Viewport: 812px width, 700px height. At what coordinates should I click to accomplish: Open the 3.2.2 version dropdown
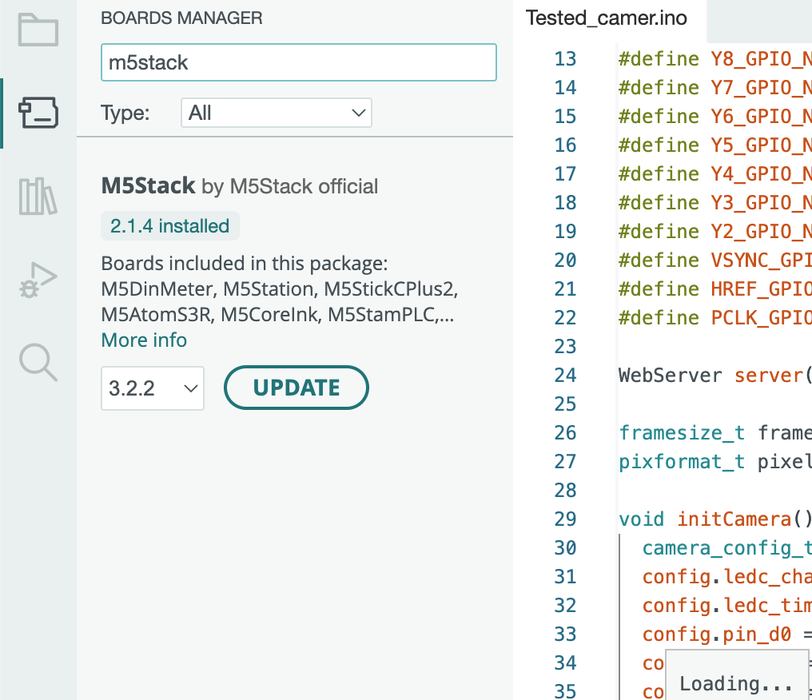(x=152, y=388)
